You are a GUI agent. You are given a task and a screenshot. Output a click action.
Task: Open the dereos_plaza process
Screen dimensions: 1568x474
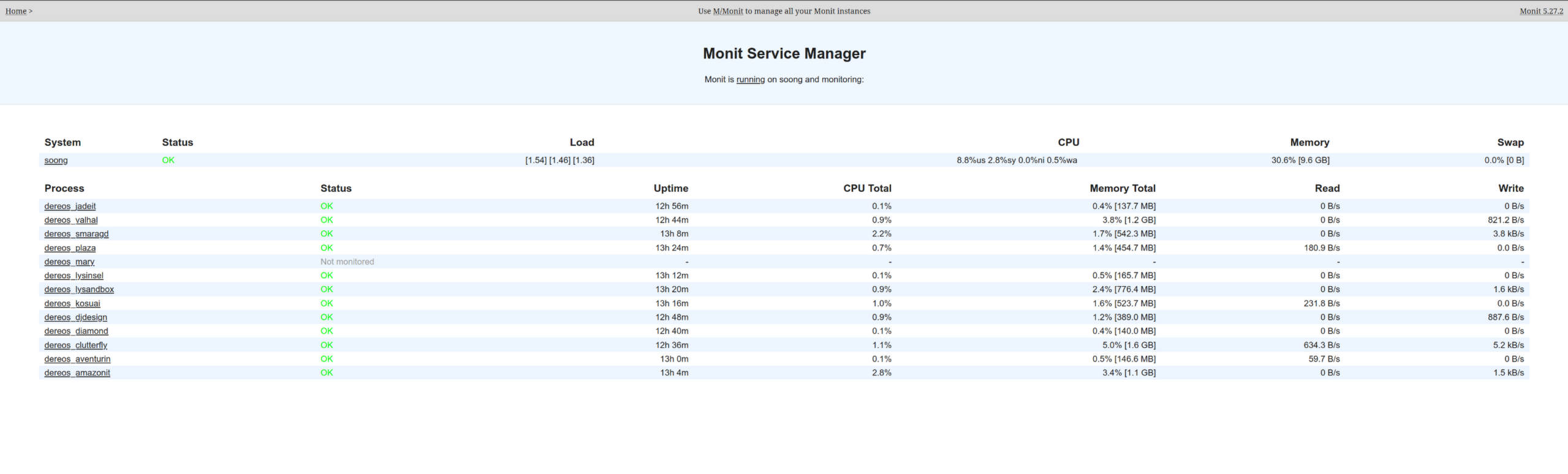click(x=70, y=248)
